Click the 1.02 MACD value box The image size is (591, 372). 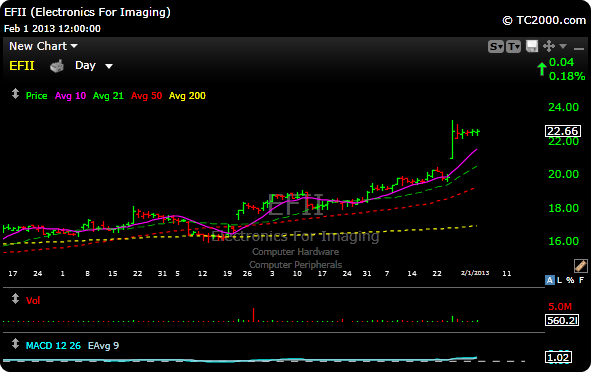(x=558, y=357)
